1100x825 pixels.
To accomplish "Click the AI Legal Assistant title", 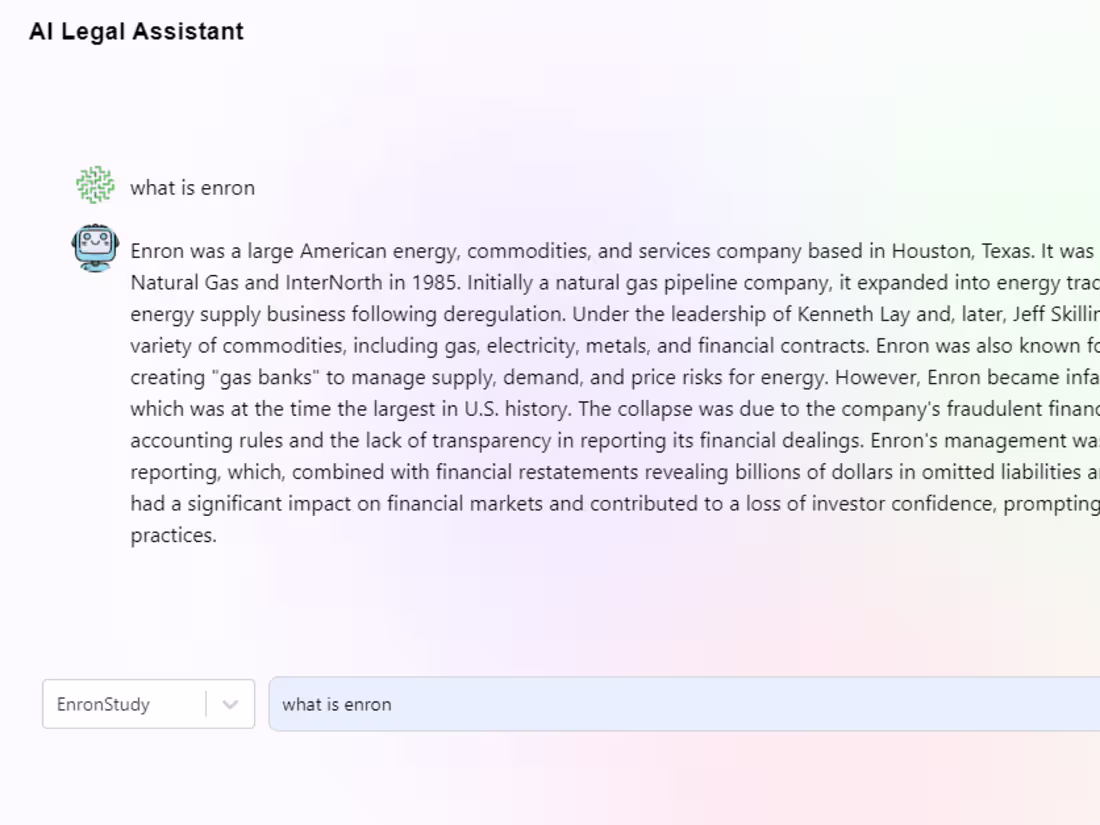I will pyautogui.click(x=136, y=31).
